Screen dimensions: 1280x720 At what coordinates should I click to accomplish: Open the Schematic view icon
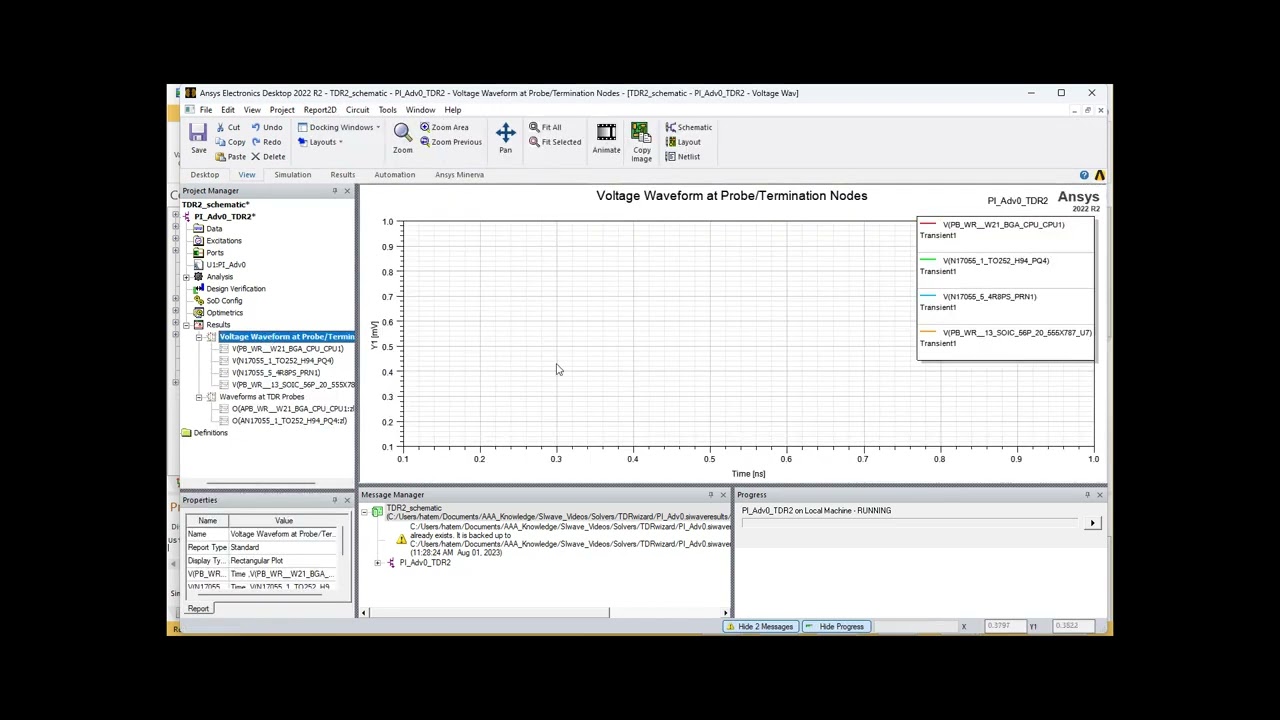coord(670,127)
